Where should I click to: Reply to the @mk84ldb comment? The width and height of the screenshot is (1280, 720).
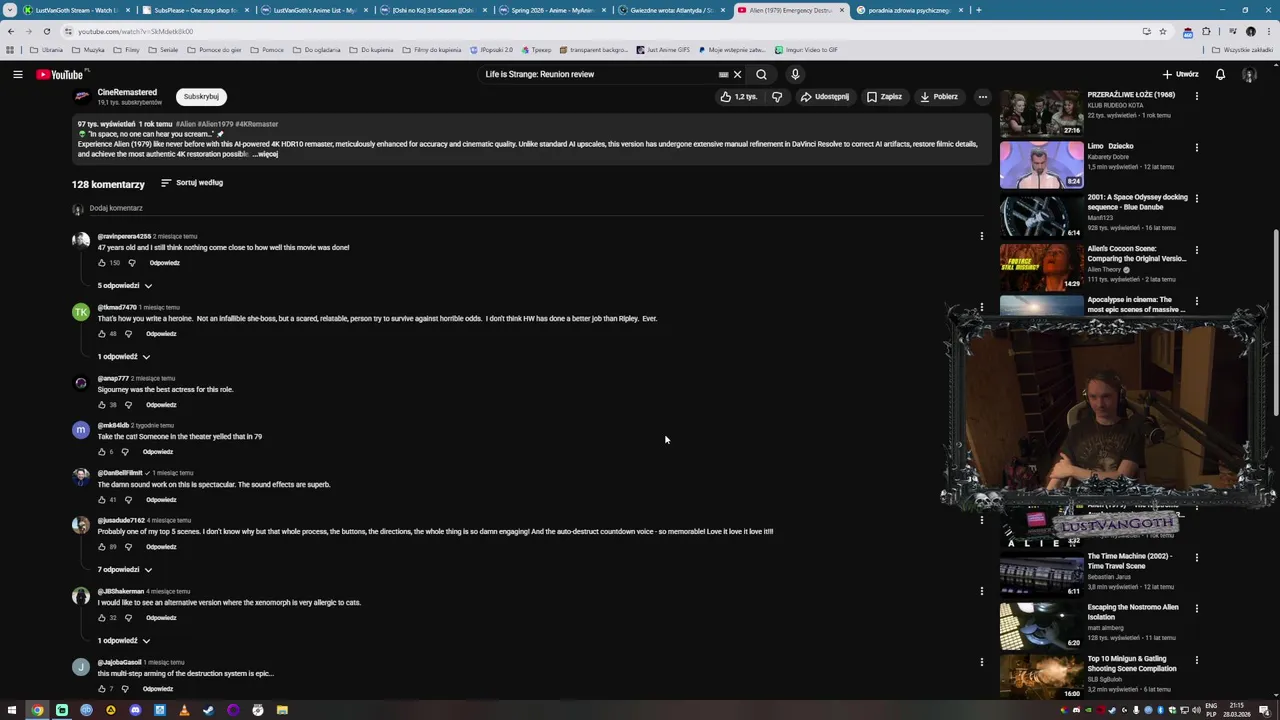158,452
